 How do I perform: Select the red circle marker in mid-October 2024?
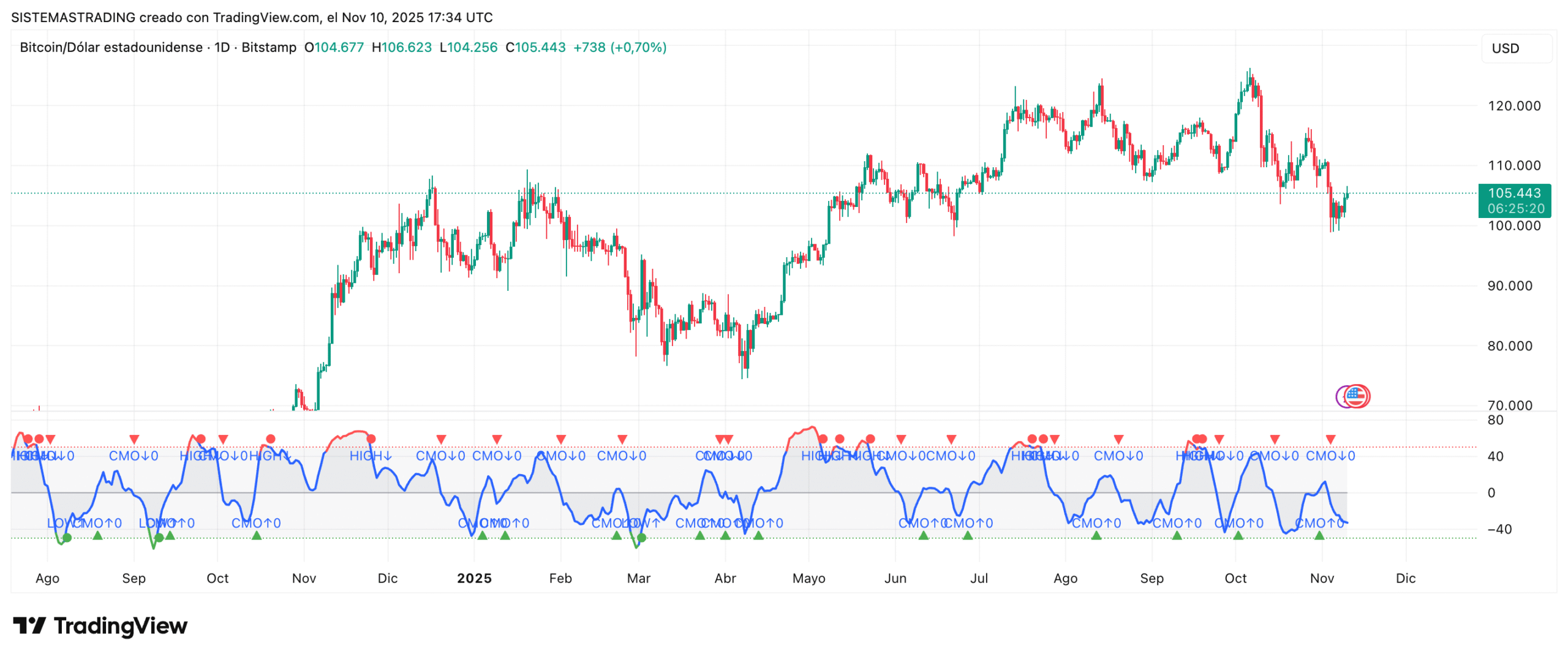pos(270,439)
